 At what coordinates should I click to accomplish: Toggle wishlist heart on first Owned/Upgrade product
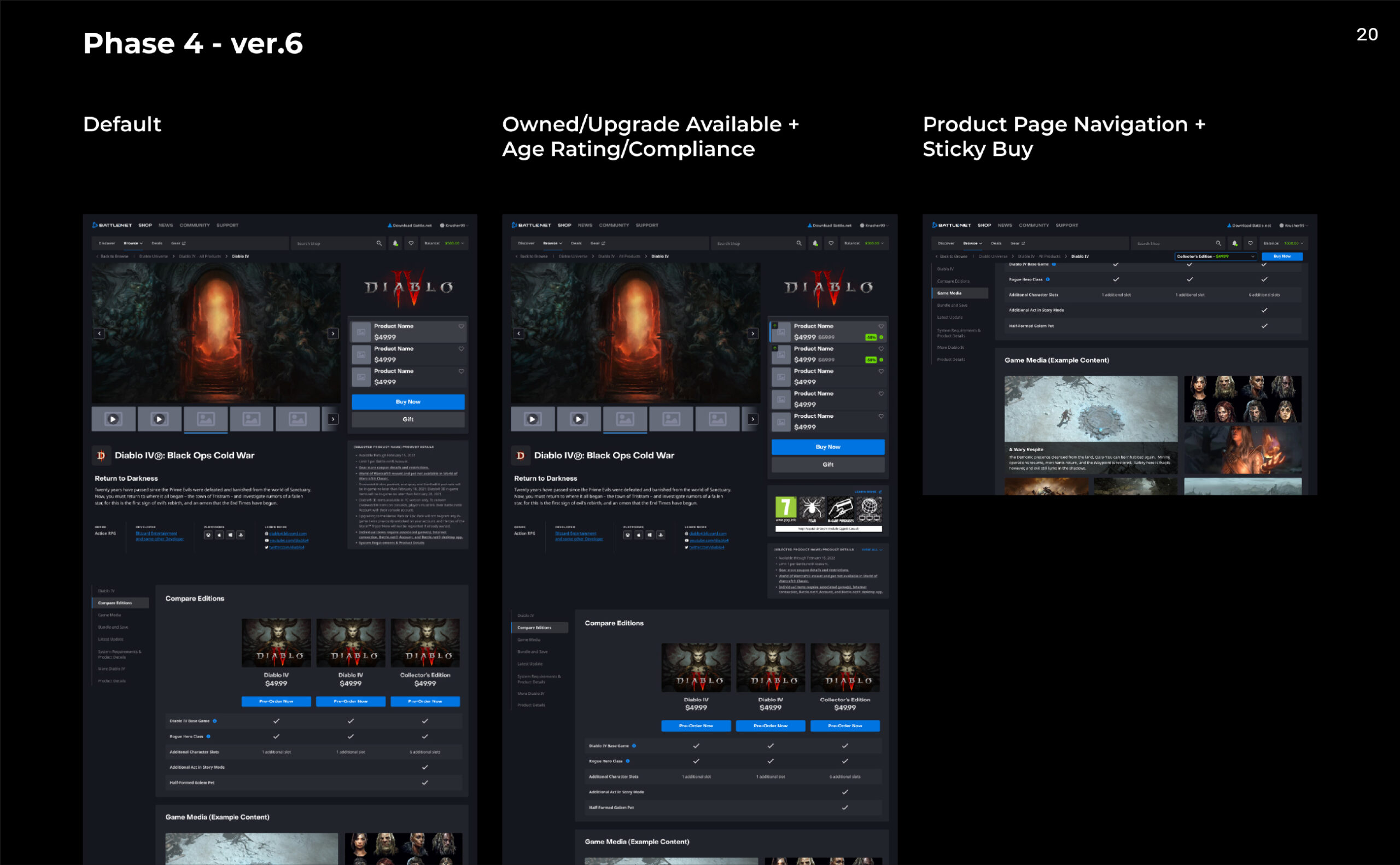tap(881, 326)
